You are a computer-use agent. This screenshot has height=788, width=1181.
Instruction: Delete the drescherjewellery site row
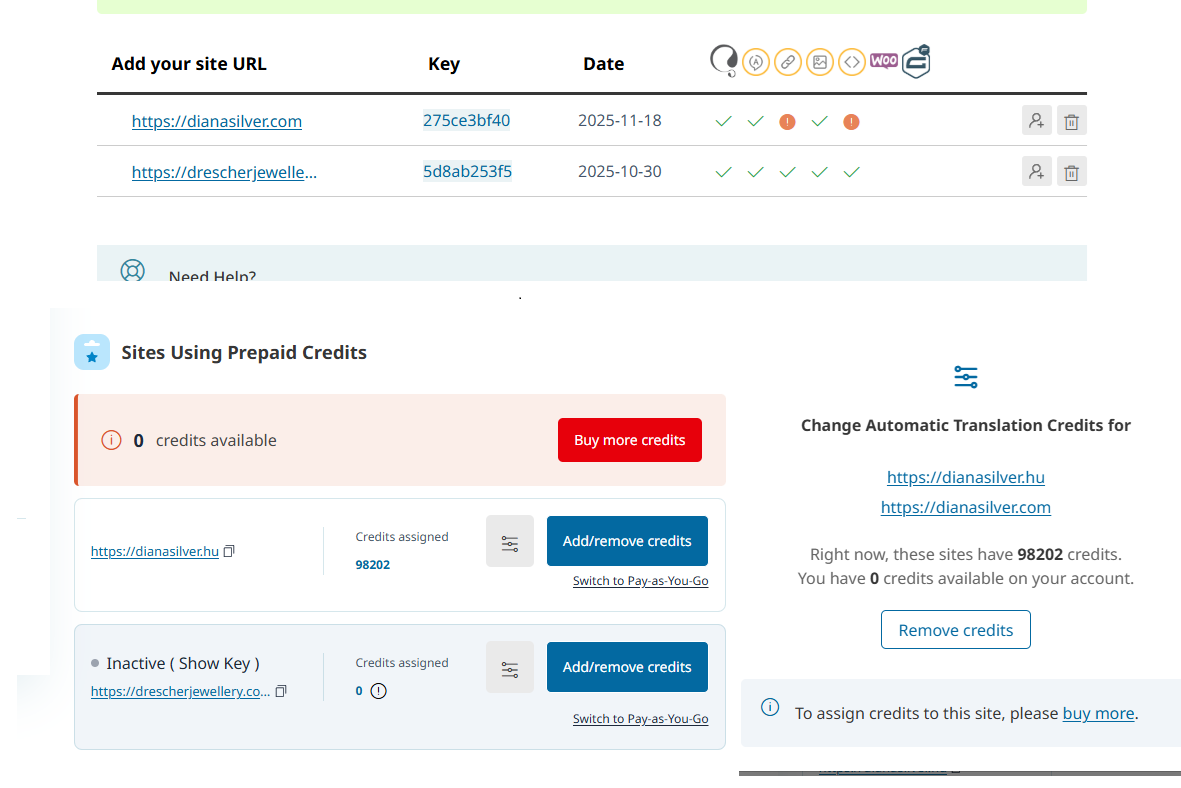[x=1071, y=172]
